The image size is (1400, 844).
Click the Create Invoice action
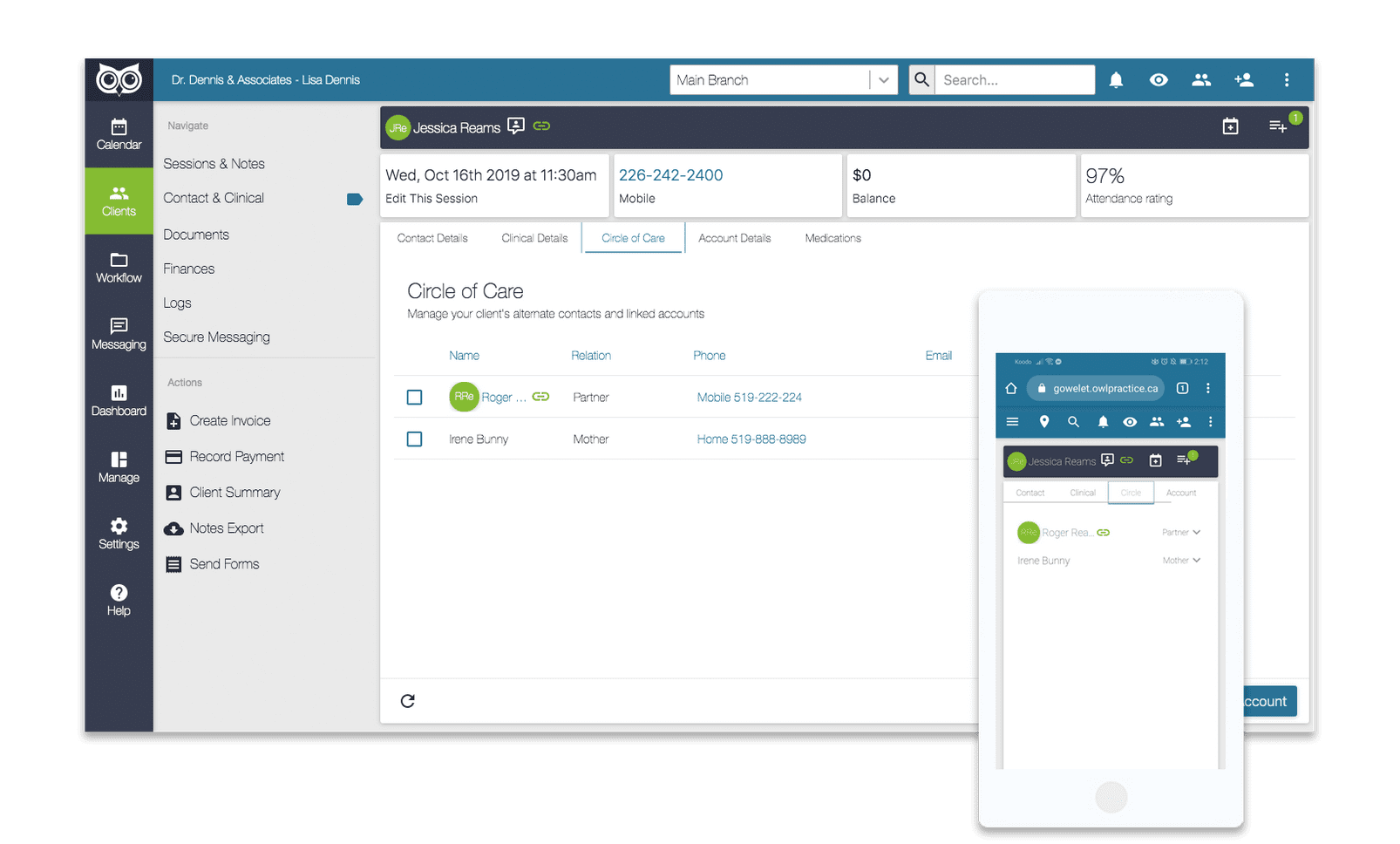tap(228, 420)
